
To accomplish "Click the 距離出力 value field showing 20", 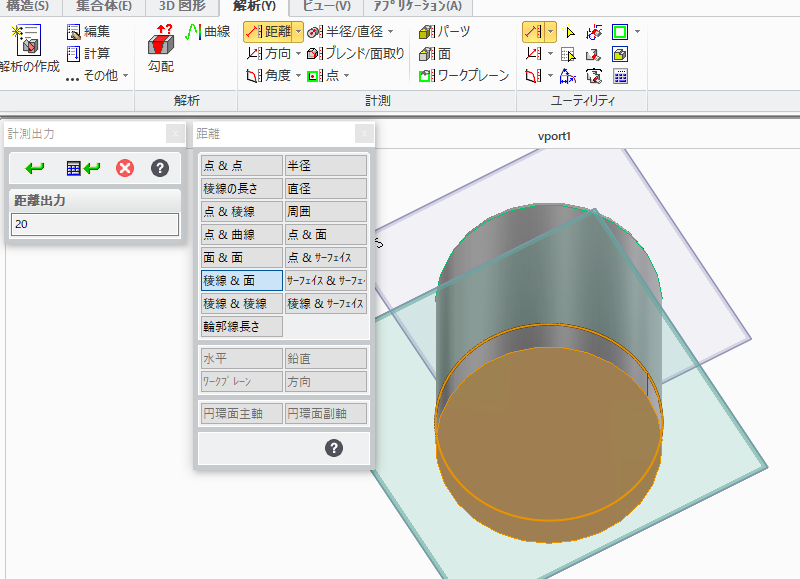I will [94, 224].
